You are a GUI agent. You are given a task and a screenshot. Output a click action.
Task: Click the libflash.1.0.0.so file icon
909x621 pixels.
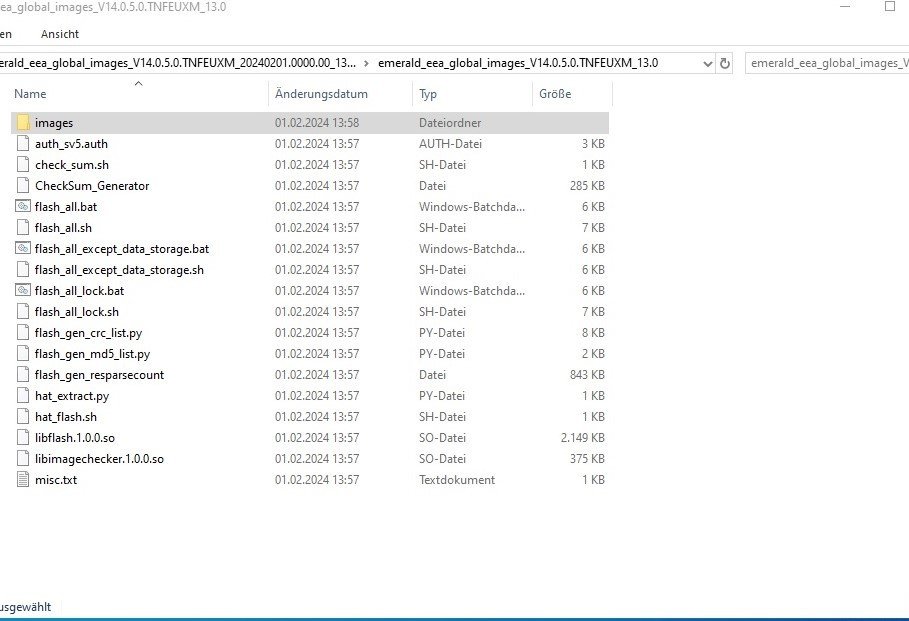point(23,438)
